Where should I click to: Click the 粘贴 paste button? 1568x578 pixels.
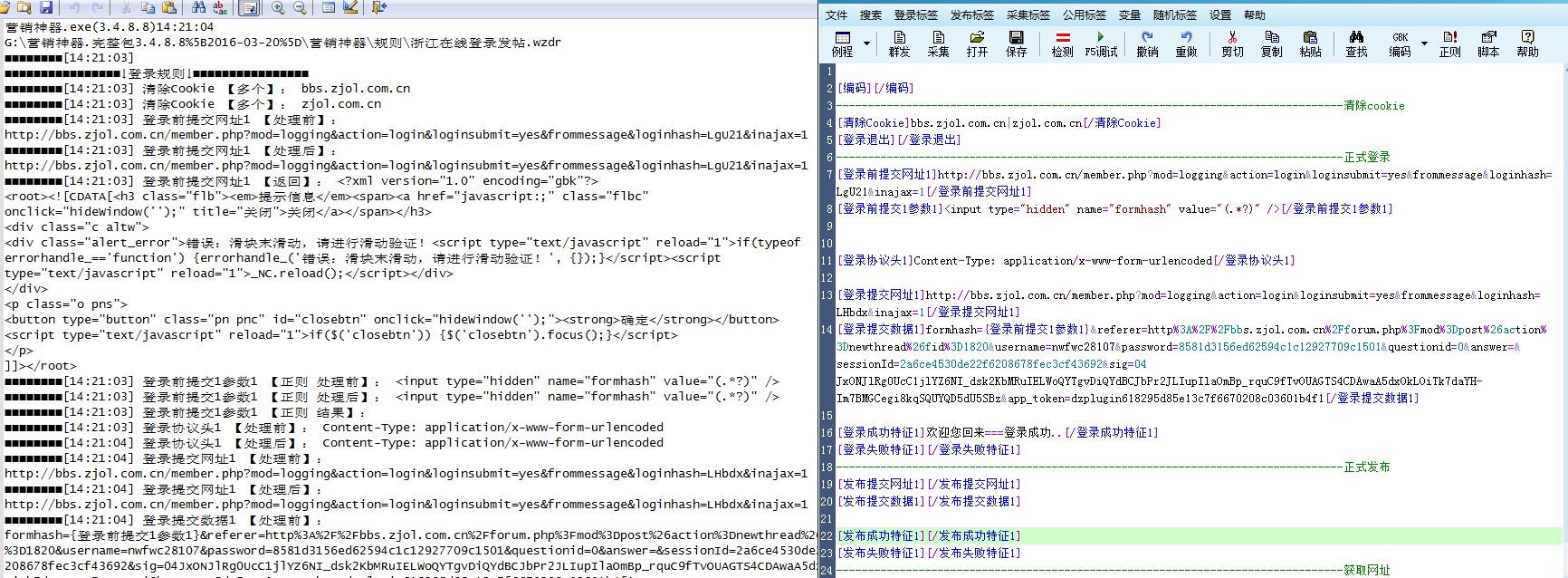[1310, 43]
